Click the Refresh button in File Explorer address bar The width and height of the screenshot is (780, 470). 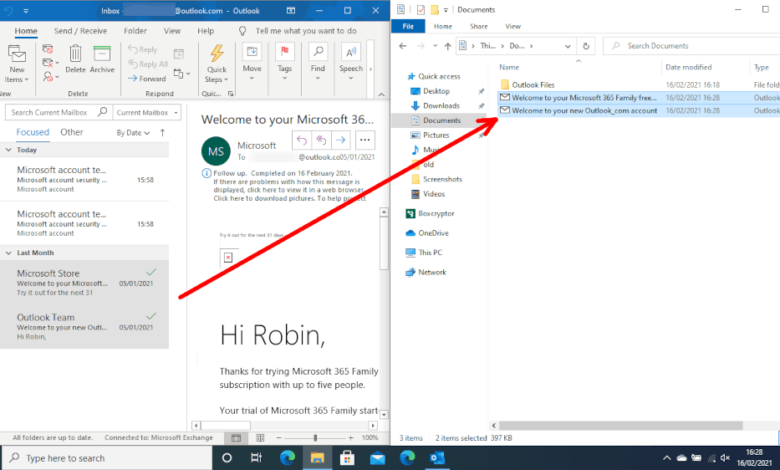pos(586,46)
